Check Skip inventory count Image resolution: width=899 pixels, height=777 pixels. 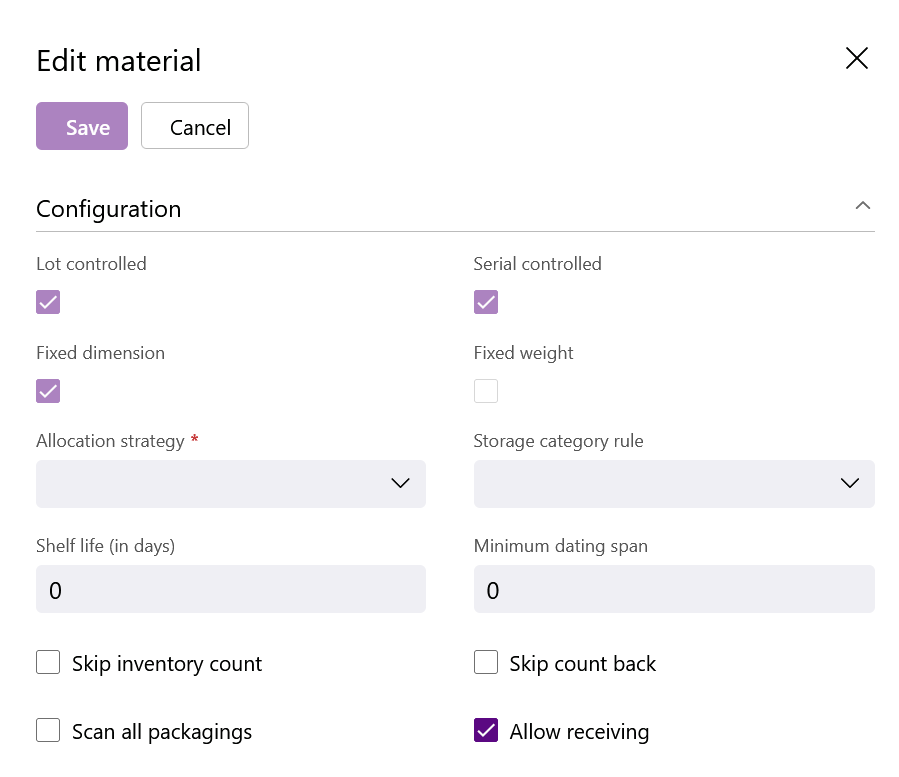[48, 662]
